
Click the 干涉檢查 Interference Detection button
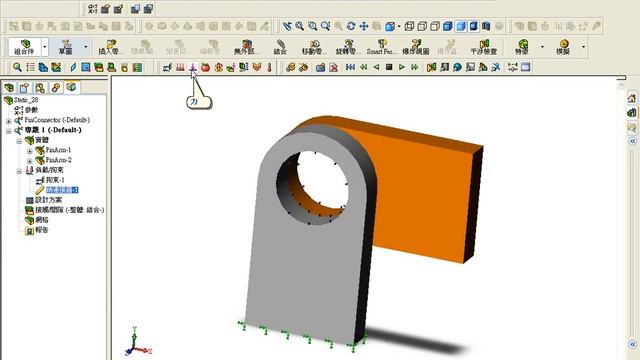pyautogui.click(x=484, y=47)
